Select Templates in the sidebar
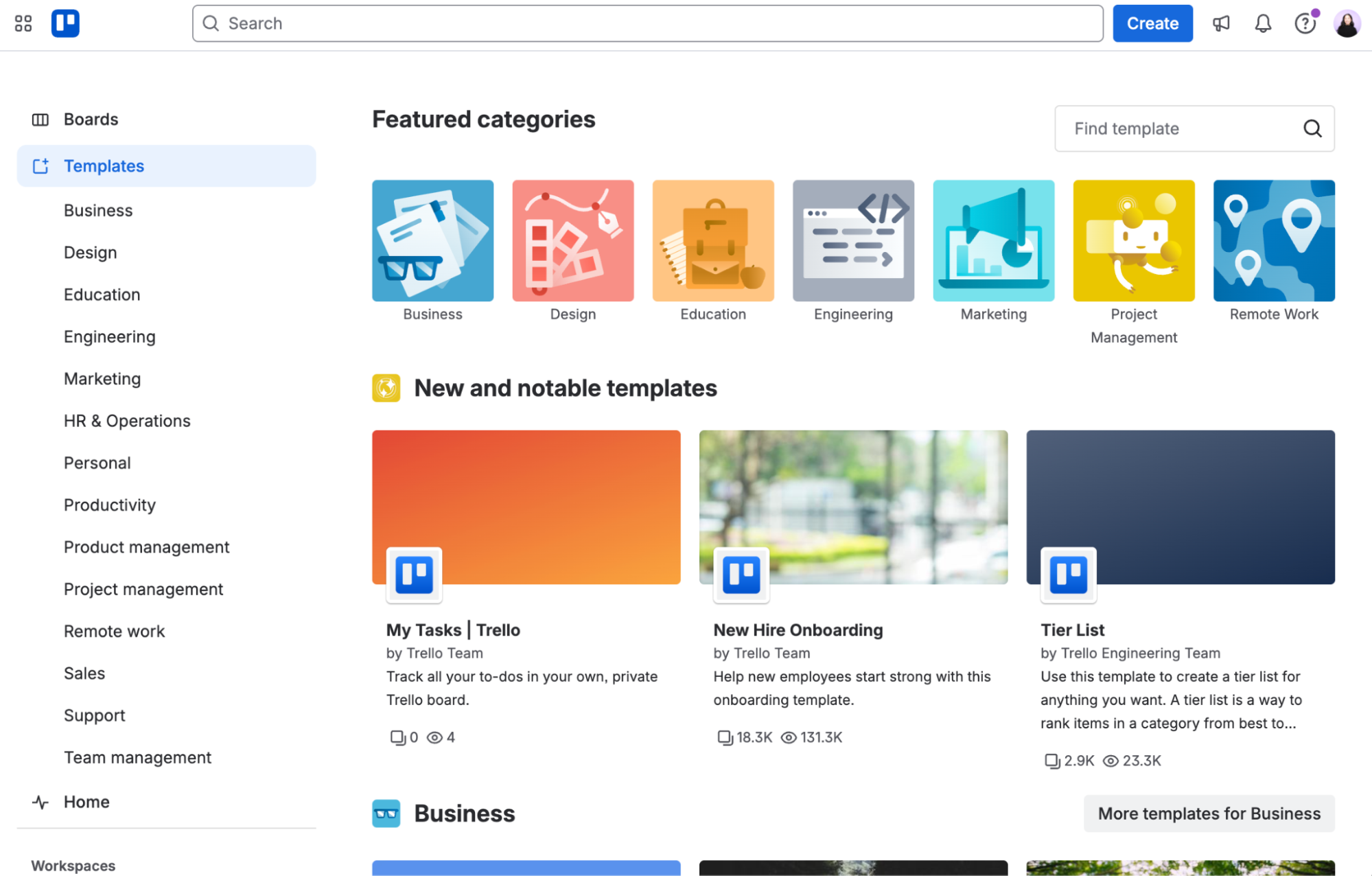Image resolution: width=1372 pixels, height=876 pixels. coord(104,165)
